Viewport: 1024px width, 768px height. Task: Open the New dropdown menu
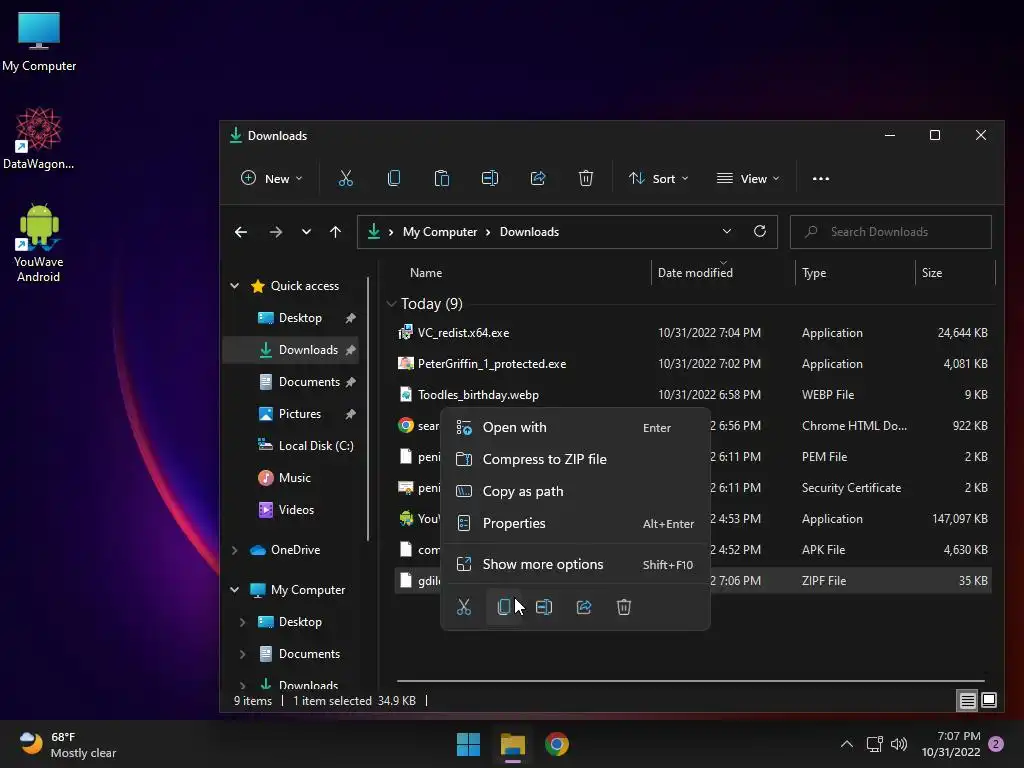tap(272, 178)
